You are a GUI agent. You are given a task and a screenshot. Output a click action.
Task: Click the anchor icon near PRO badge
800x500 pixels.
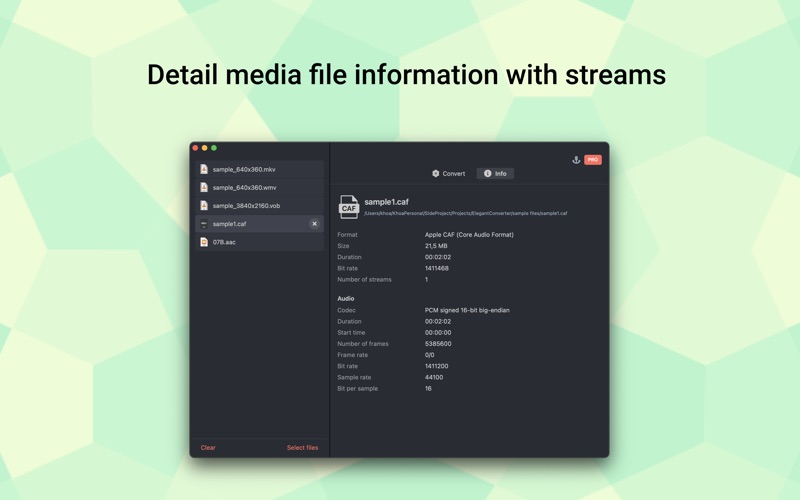coord(576,160)
